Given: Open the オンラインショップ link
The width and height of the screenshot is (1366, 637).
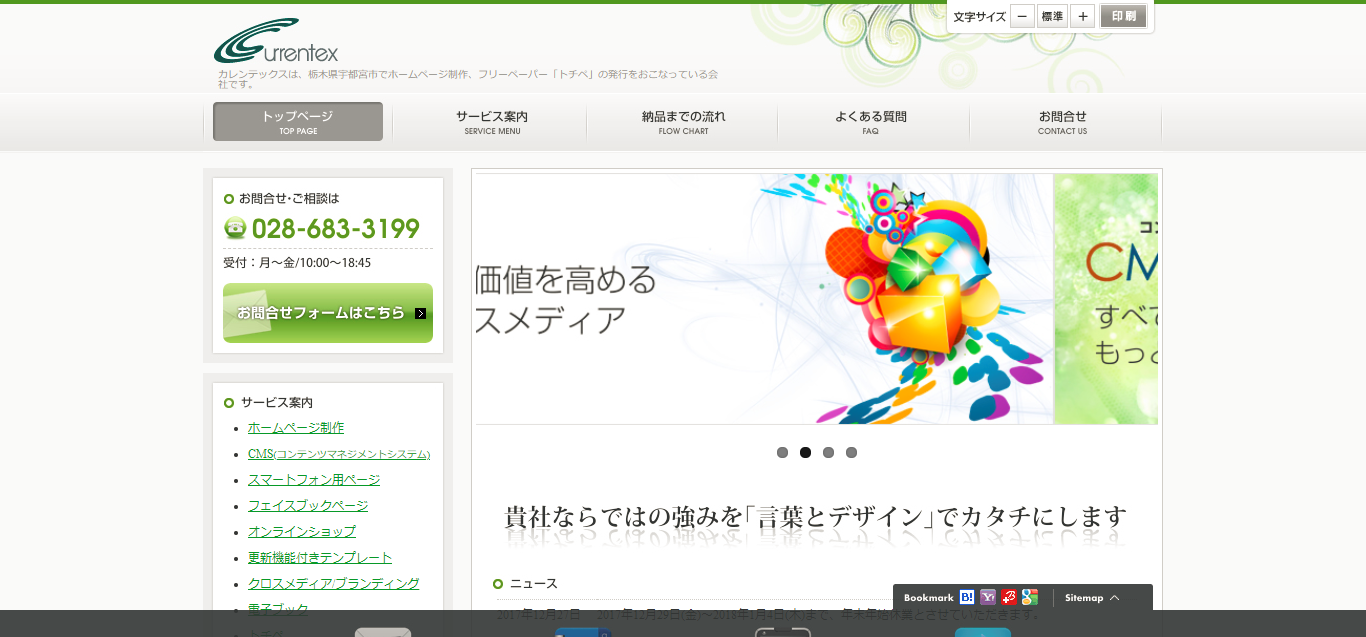Looking at the screenshot, I should click(x=302, y=532).
